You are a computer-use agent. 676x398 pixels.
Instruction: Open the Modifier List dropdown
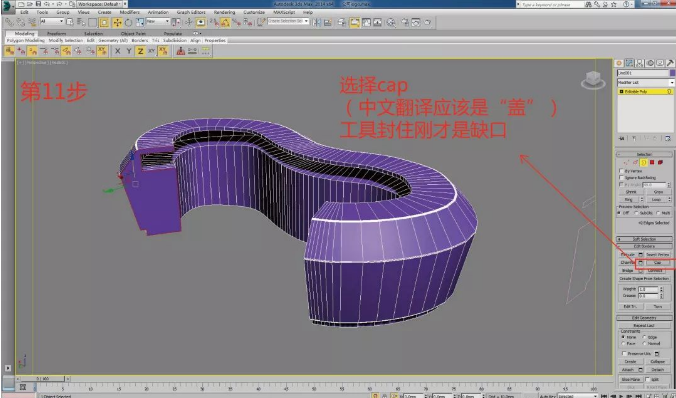(x=646, y=82)
